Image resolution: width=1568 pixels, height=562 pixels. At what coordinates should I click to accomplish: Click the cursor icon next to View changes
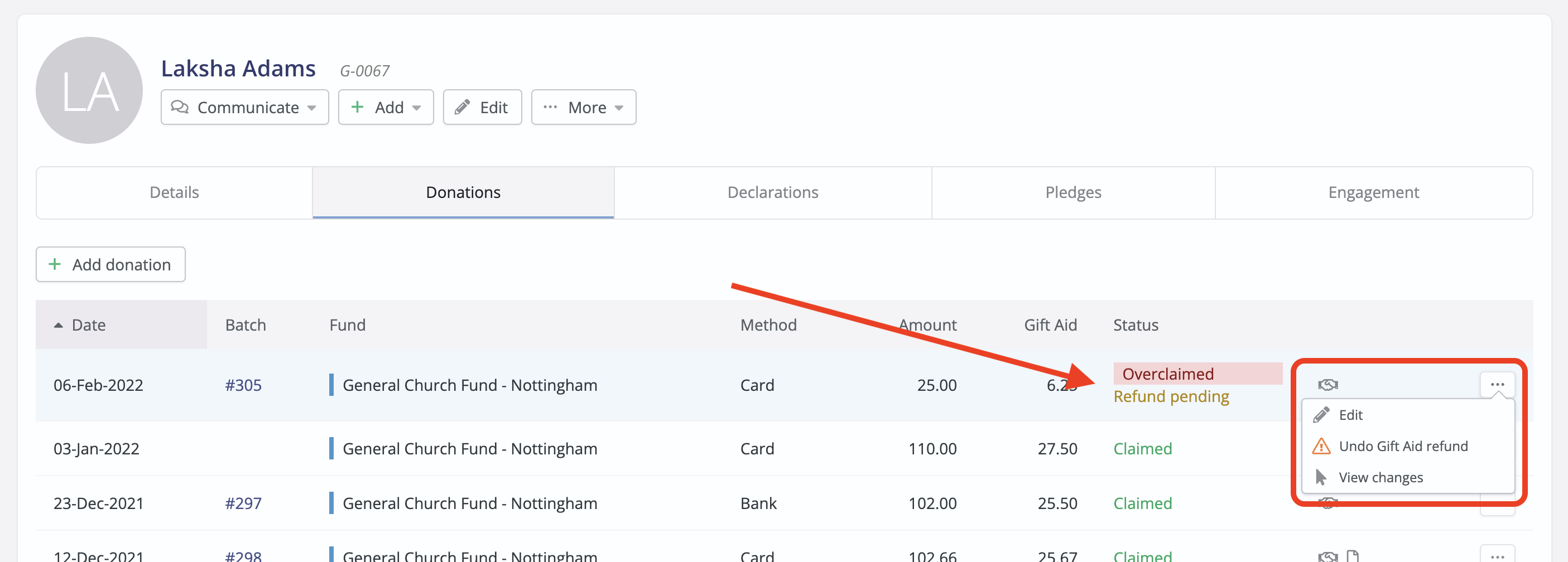tap(1320, 477)
